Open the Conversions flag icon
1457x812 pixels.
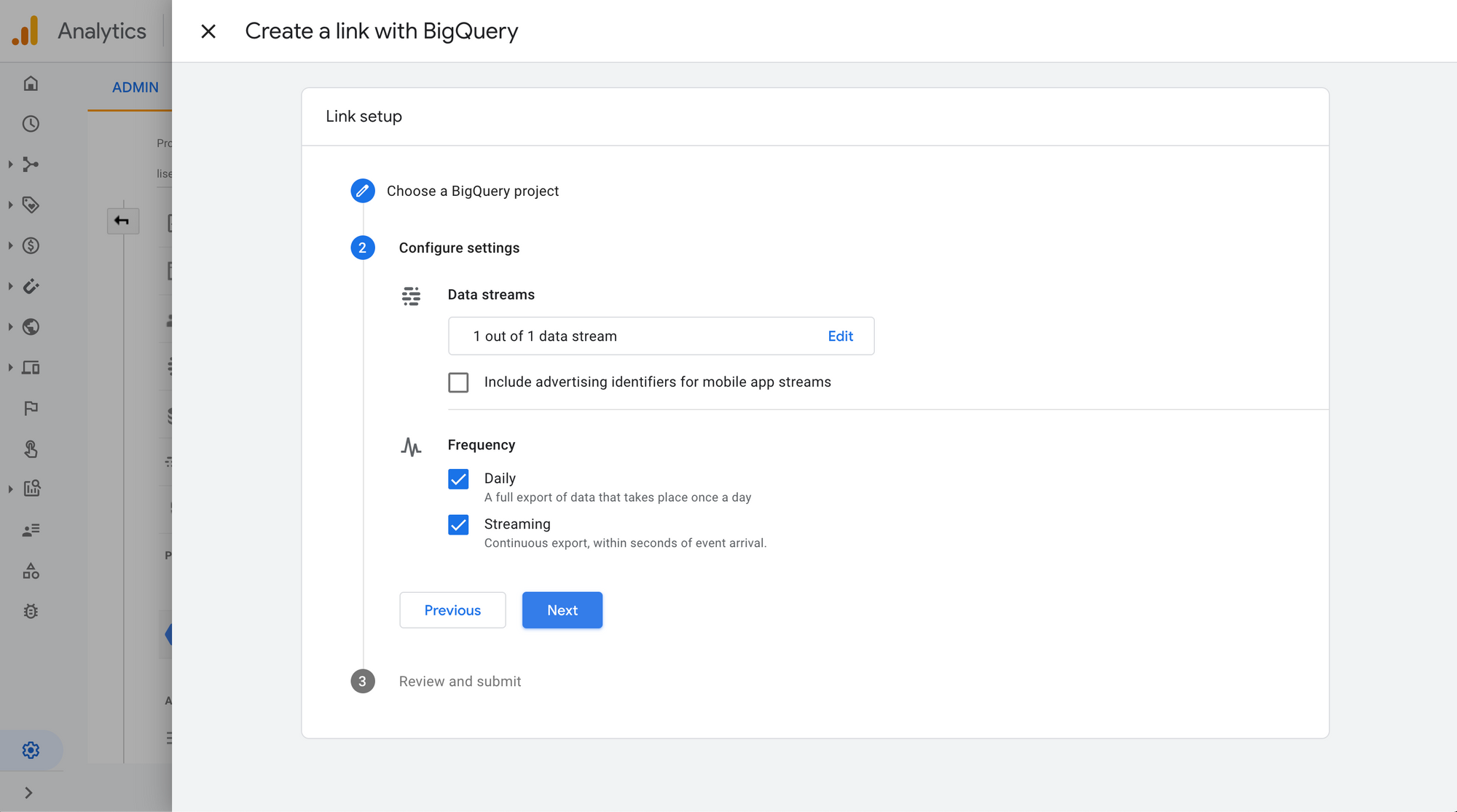point(31,409)
